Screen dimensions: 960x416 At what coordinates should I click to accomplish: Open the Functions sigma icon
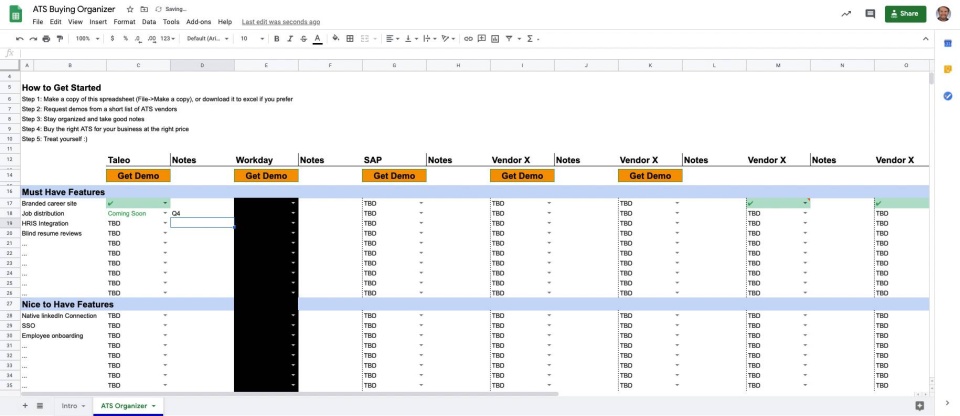530,39
